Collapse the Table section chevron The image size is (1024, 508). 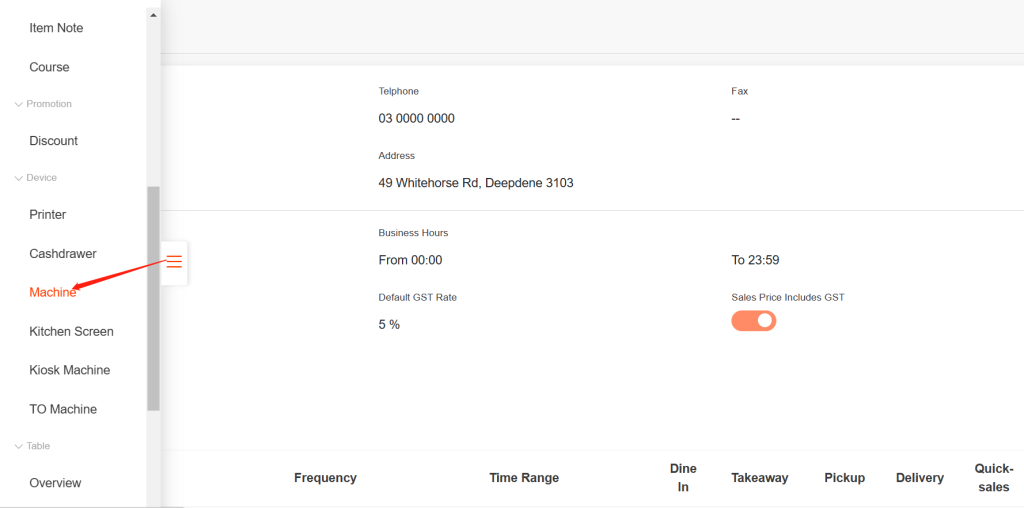[x=18, y=446]
